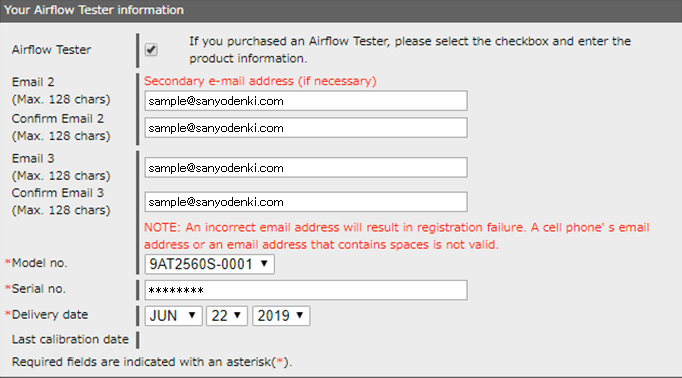Select the Email 3 text box
Screen dimensions: 682x378
coord(306,167)
